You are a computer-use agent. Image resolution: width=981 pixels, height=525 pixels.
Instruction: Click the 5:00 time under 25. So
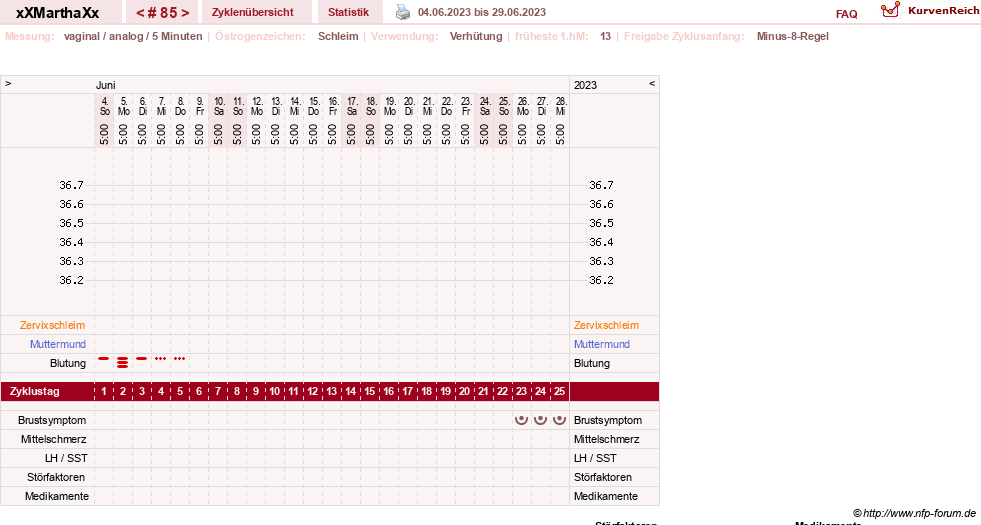(503, 135)
